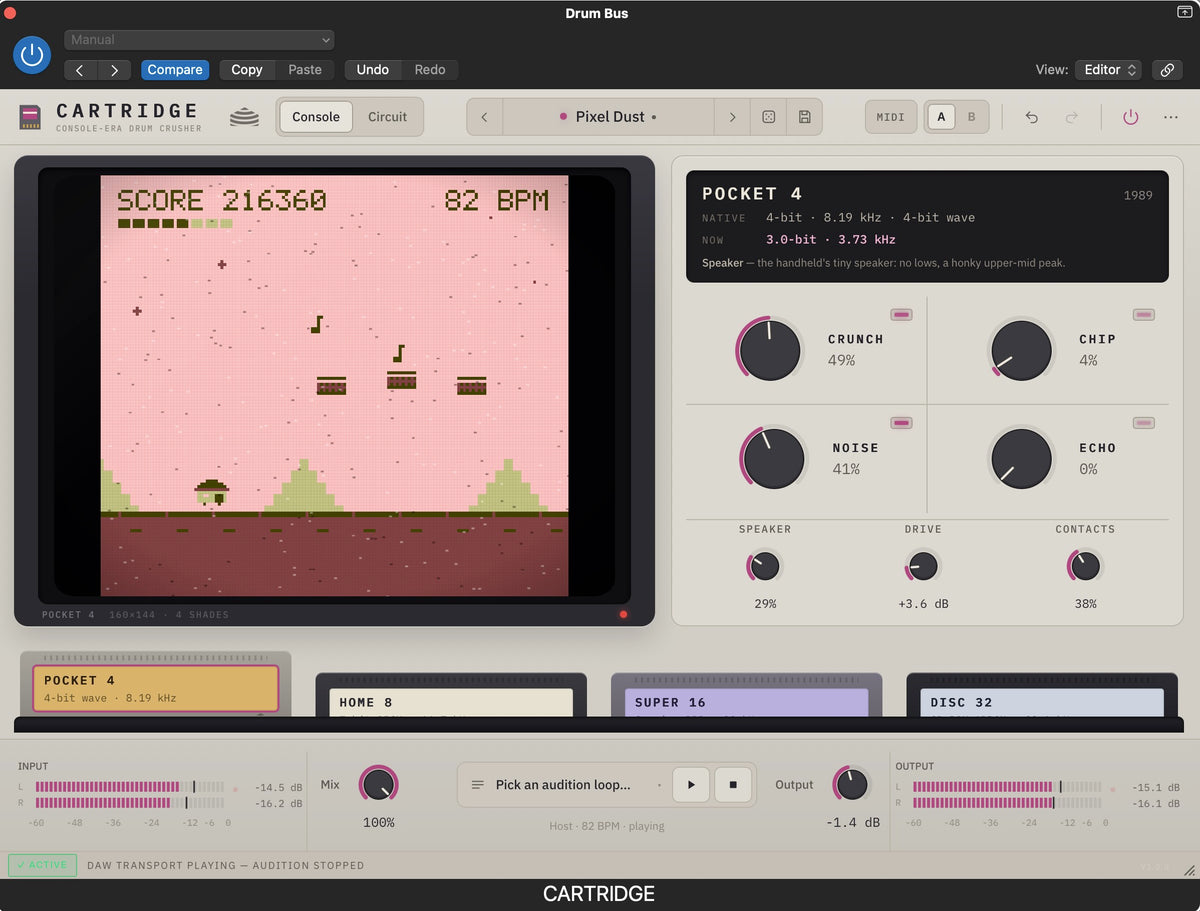Click the Mix knob

(x=379, y=785)
